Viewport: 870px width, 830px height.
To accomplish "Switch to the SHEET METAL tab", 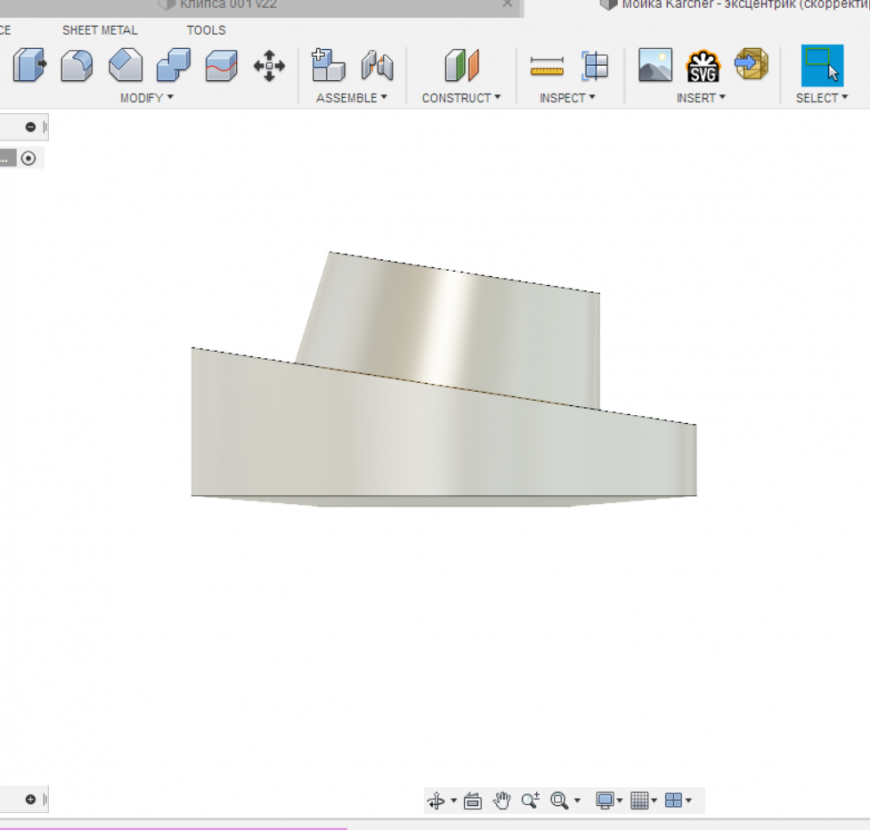I will [100, 30].
